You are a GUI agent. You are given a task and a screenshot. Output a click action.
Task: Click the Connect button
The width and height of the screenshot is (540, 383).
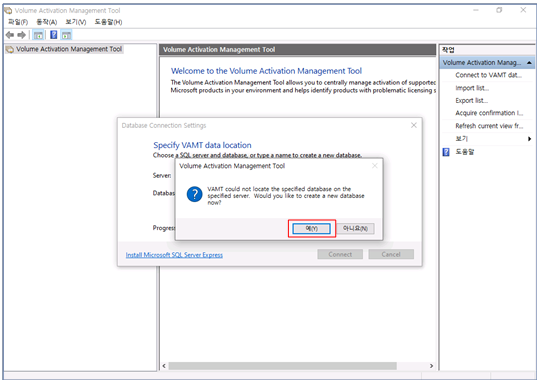pos(340,254)
